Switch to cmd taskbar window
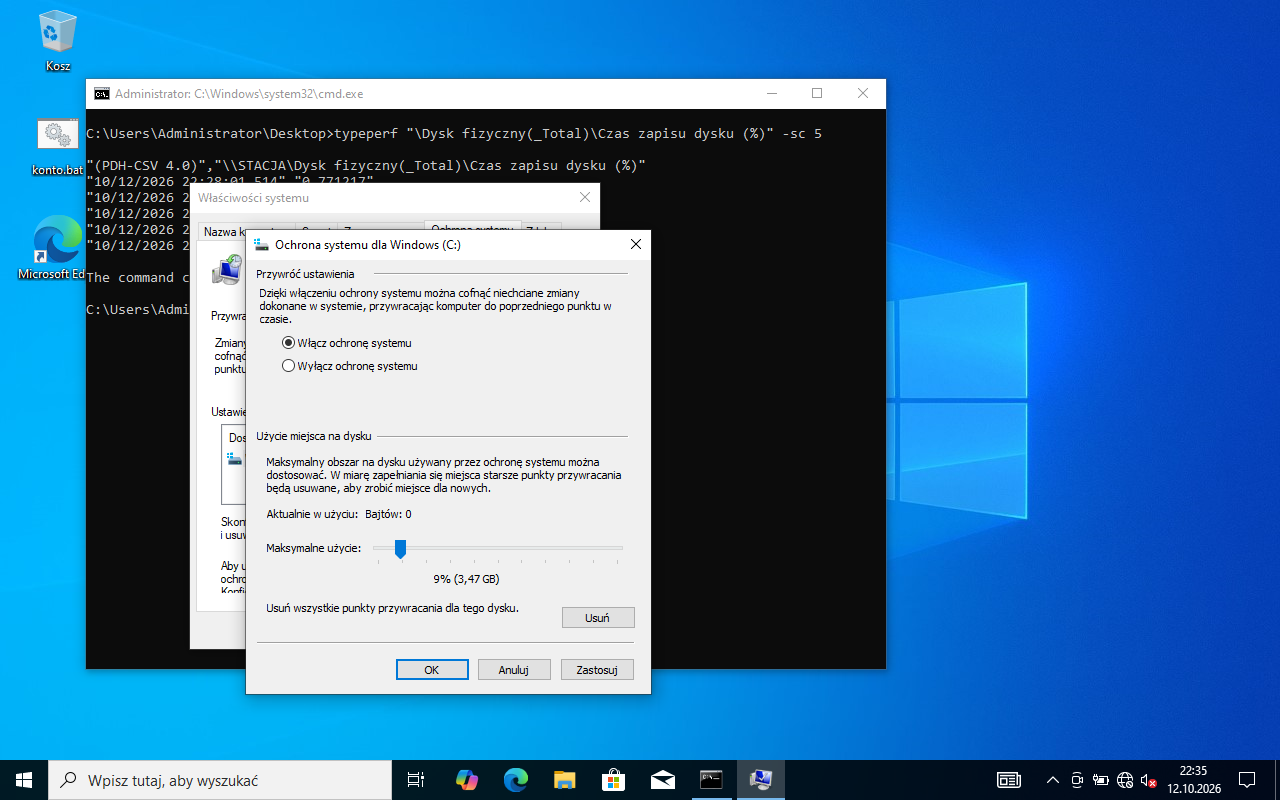Viewport: 1280px width, 800px height. pos(711,780)
